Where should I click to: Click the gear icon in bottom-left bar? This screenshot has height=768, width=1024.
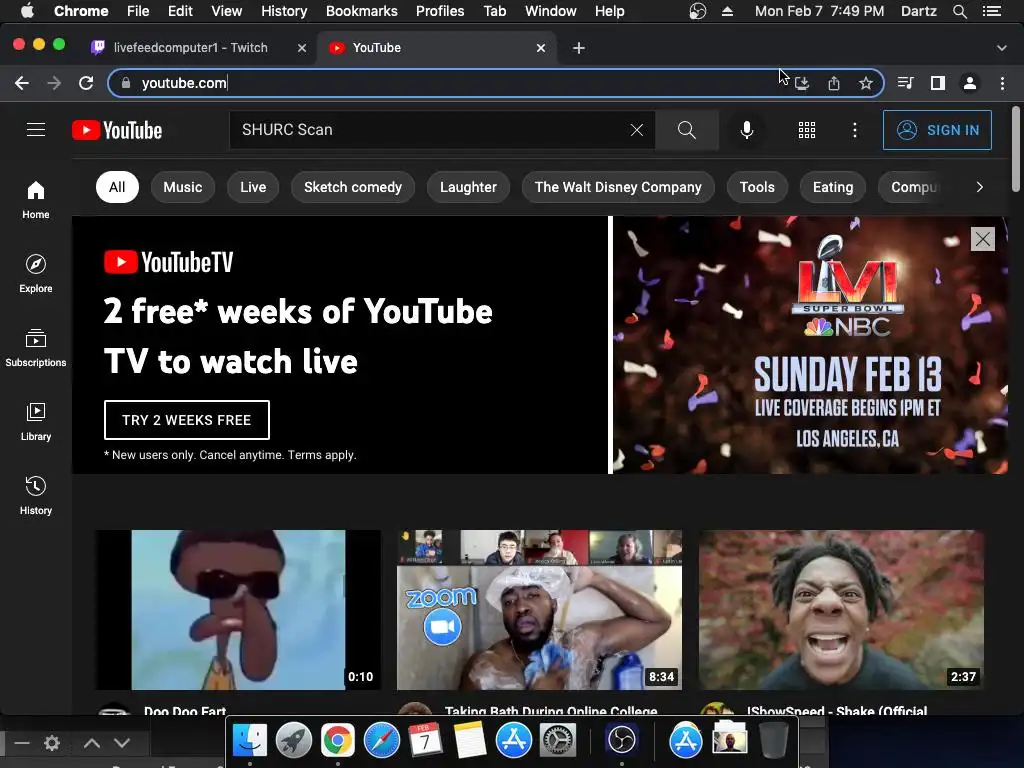tap(52, 743)
